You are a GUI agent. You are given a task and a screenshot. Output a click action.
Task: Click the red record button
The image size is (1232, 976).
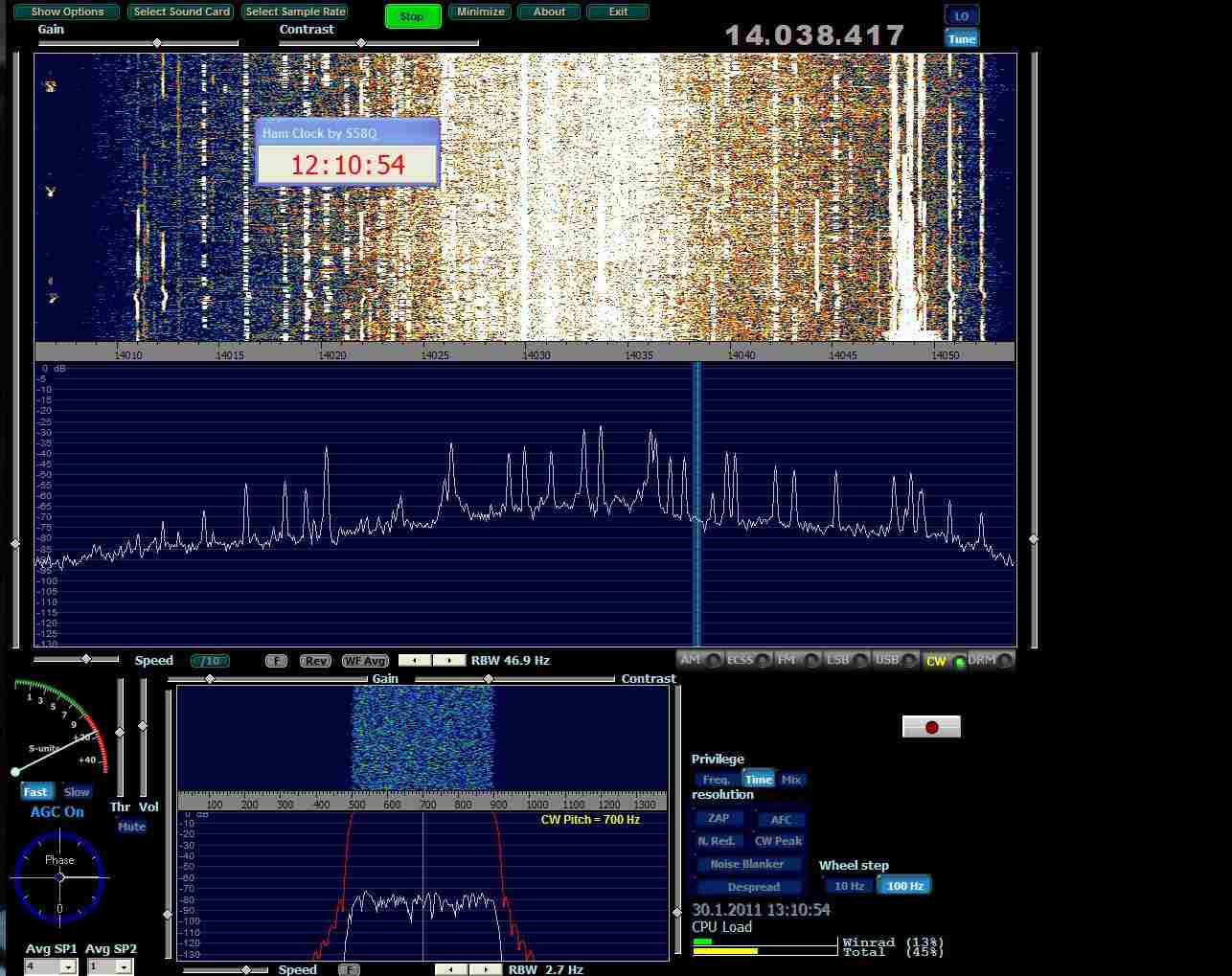pos(931,727)
